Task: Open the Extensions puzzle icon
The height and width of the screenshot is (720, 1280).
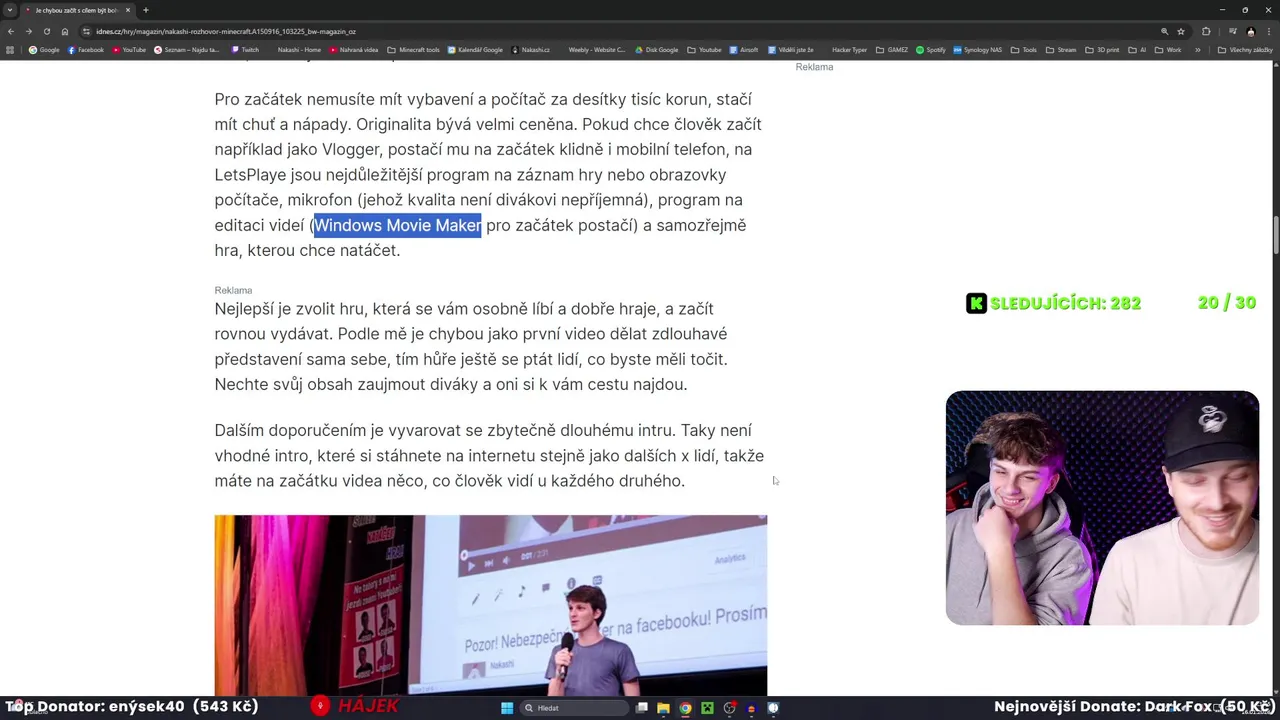Action: tap(1206, 31)
